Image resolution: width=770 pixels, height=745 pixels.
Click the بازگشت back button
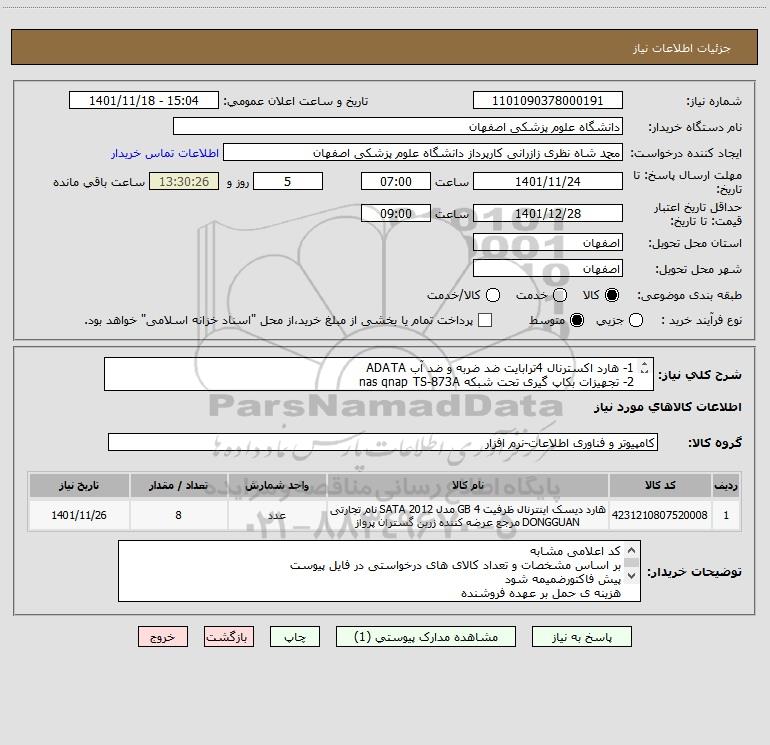coord(229,637)
